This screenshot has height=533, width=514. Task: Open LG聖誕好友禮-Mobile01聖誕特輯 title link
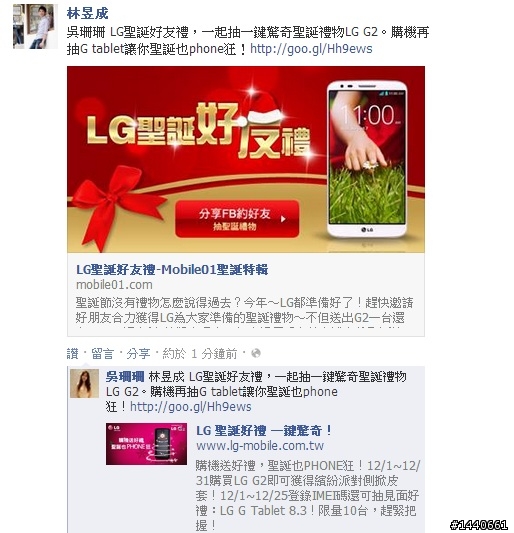[172, 270]
